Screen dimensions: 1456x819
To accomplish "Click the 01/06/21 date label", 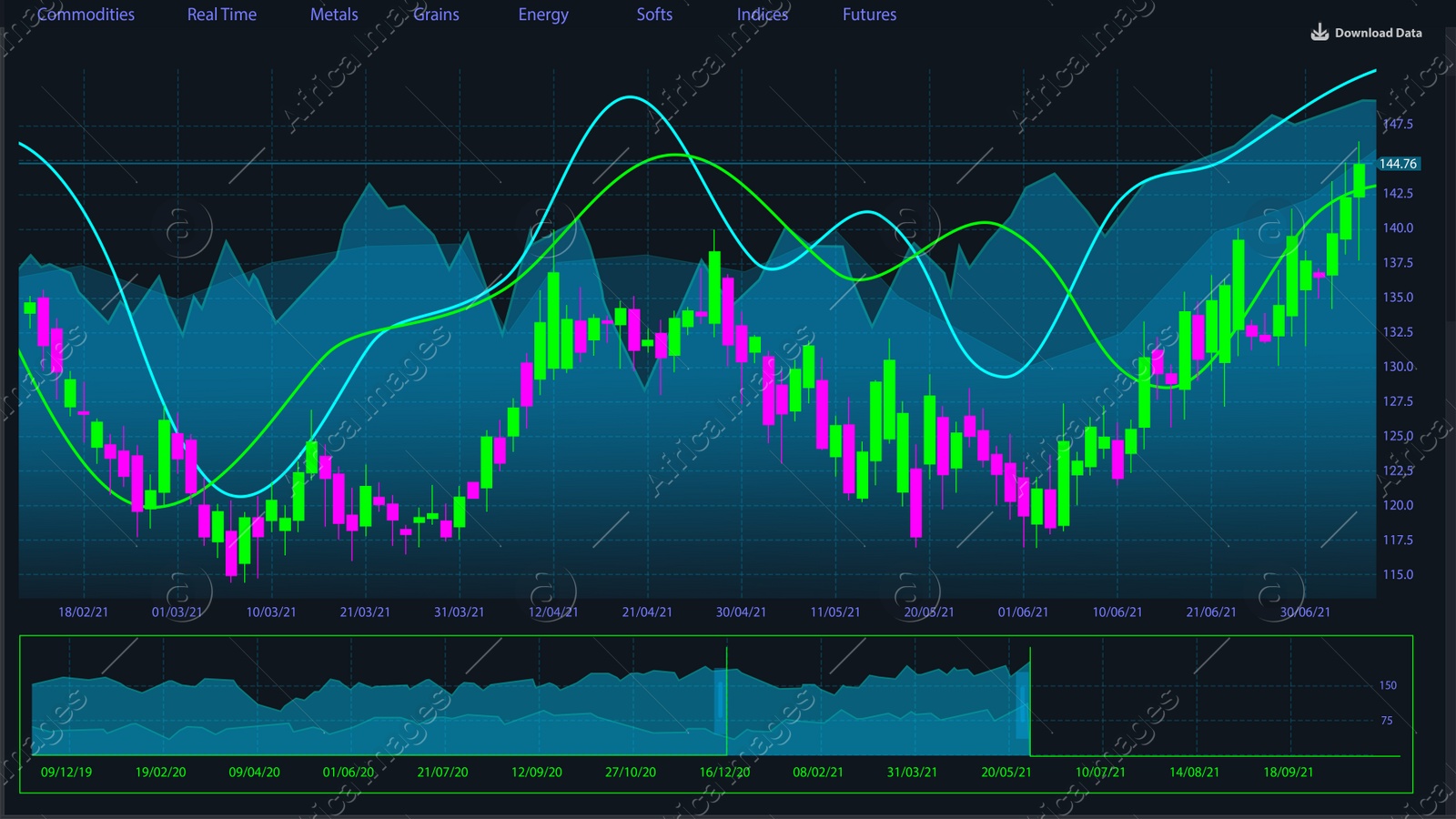I will pyautogui.click(x=1023, y=612).
